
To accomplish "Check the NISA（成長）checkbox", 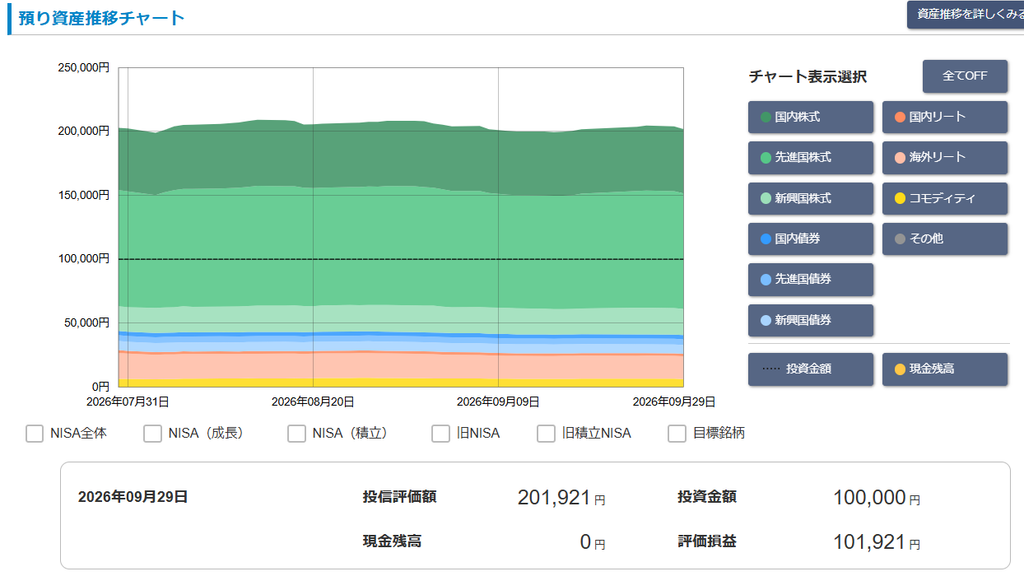I will [153, 433].
